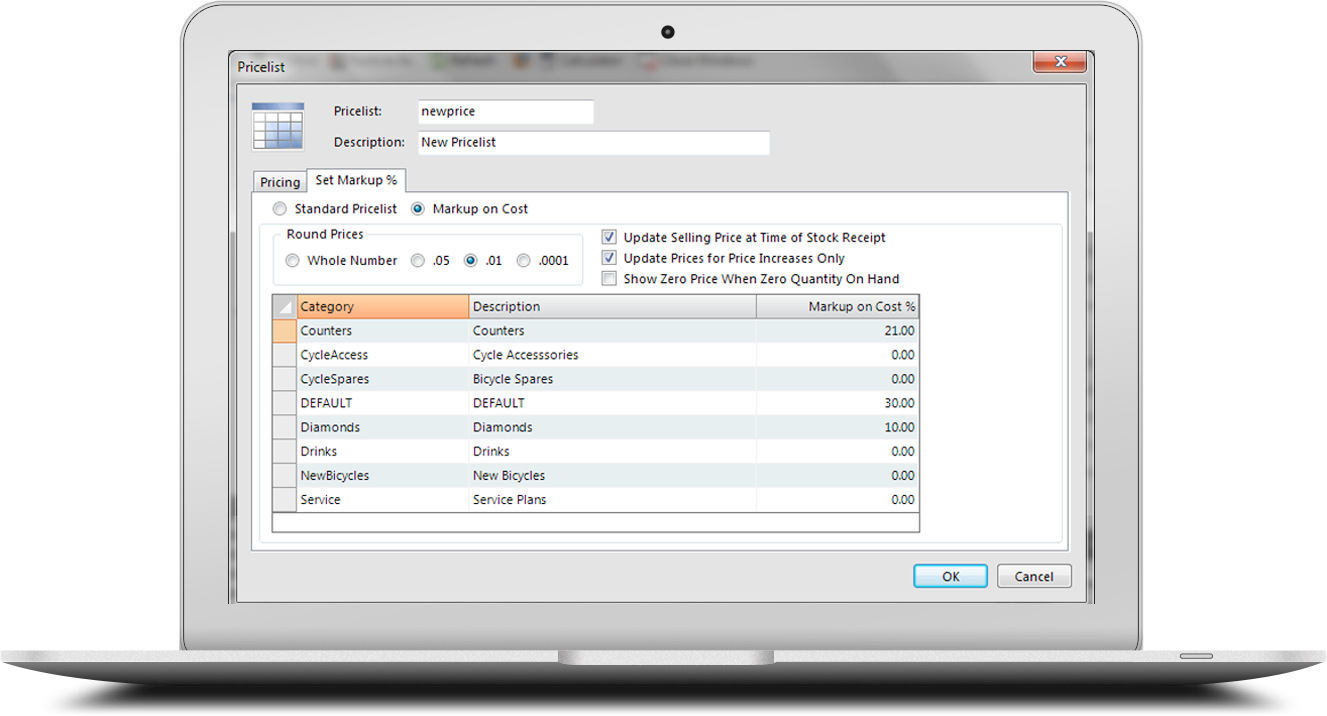Set price rounding to .05
Screen dimensions: 1327x716
(418, 261)
